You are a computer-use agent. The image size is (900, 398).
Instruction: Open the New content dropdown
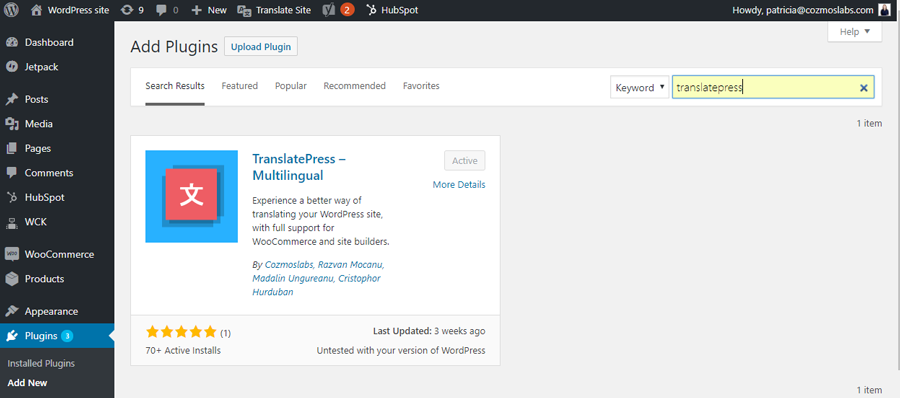209,10
